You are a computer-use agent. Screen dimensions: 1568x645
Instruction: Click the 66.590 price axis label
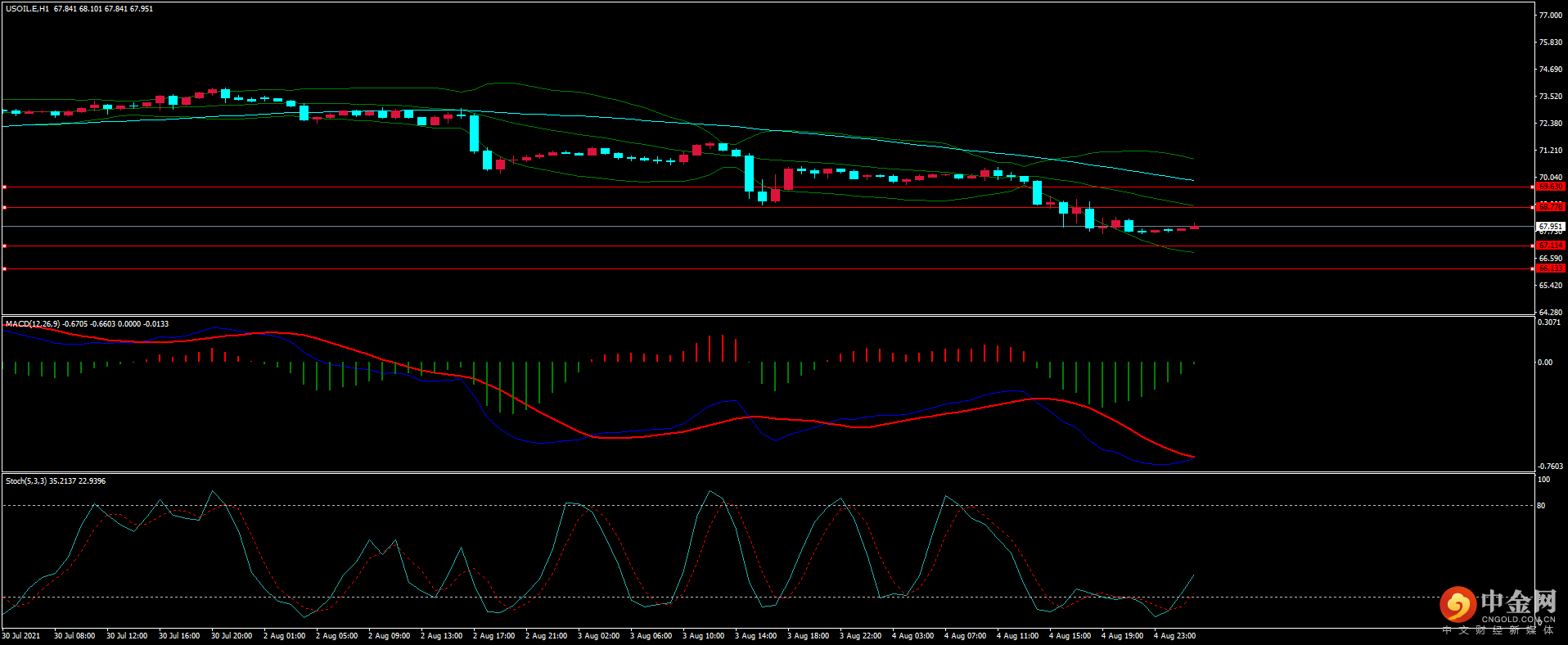[1551, 259]
